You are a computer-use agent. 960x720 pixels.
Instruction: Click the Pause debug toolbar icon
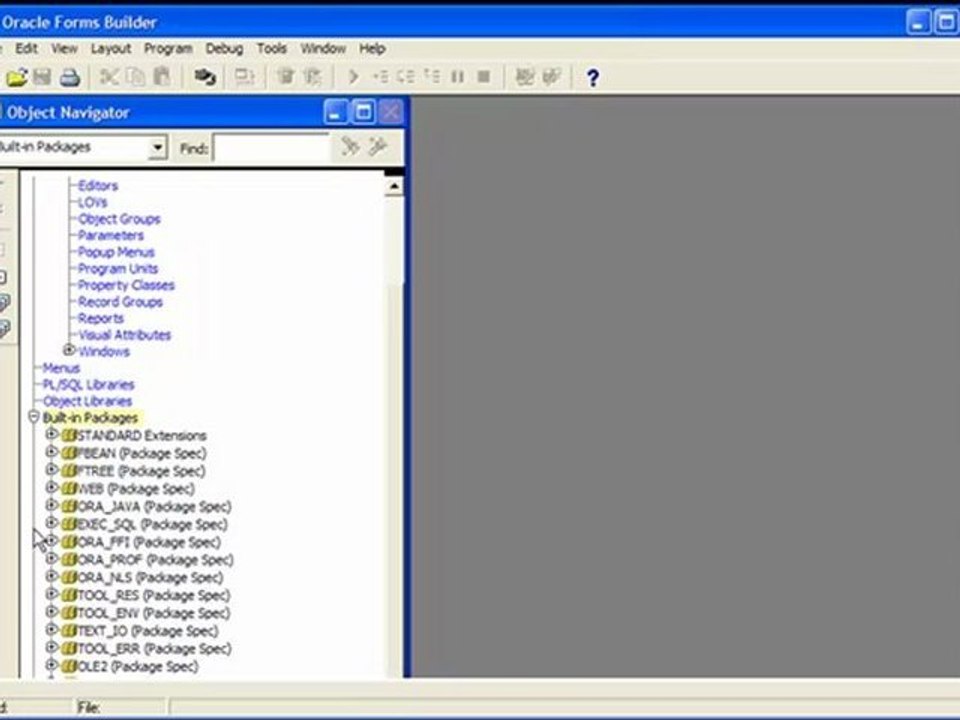[457, 77]
